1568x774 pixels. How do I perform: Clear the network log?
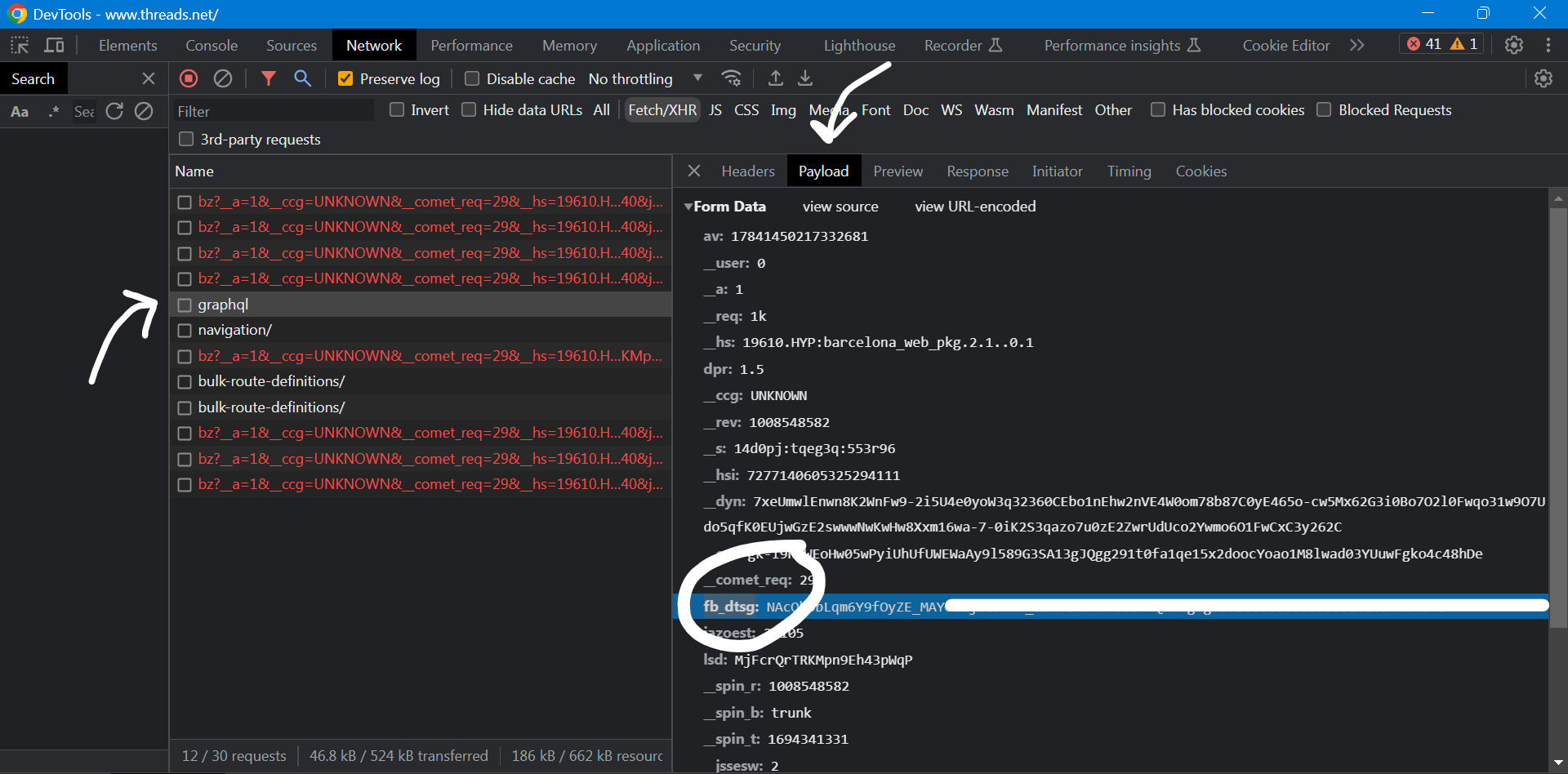pos(223,78)
